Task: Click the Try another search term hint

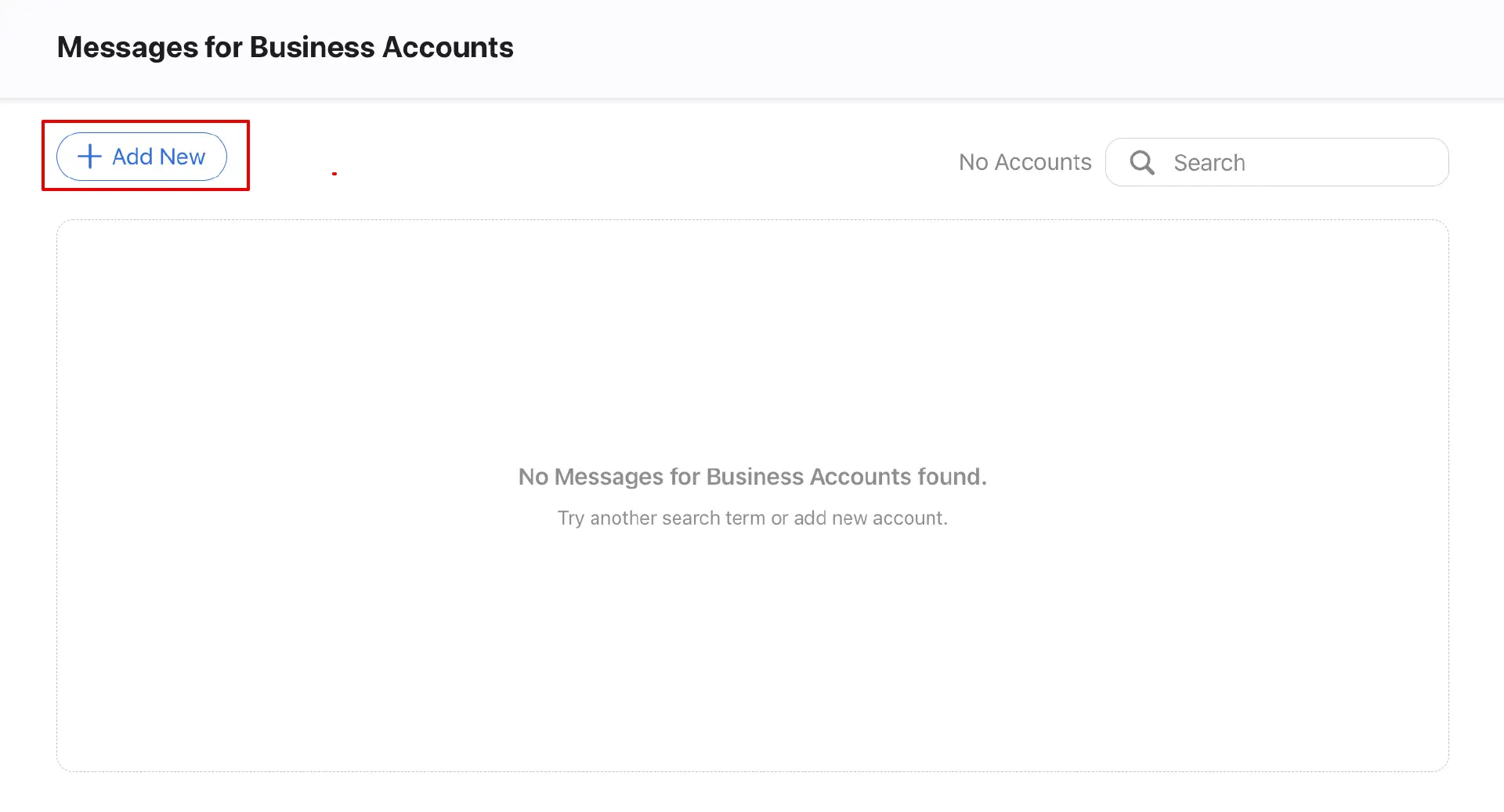Action: pos(752,518)
